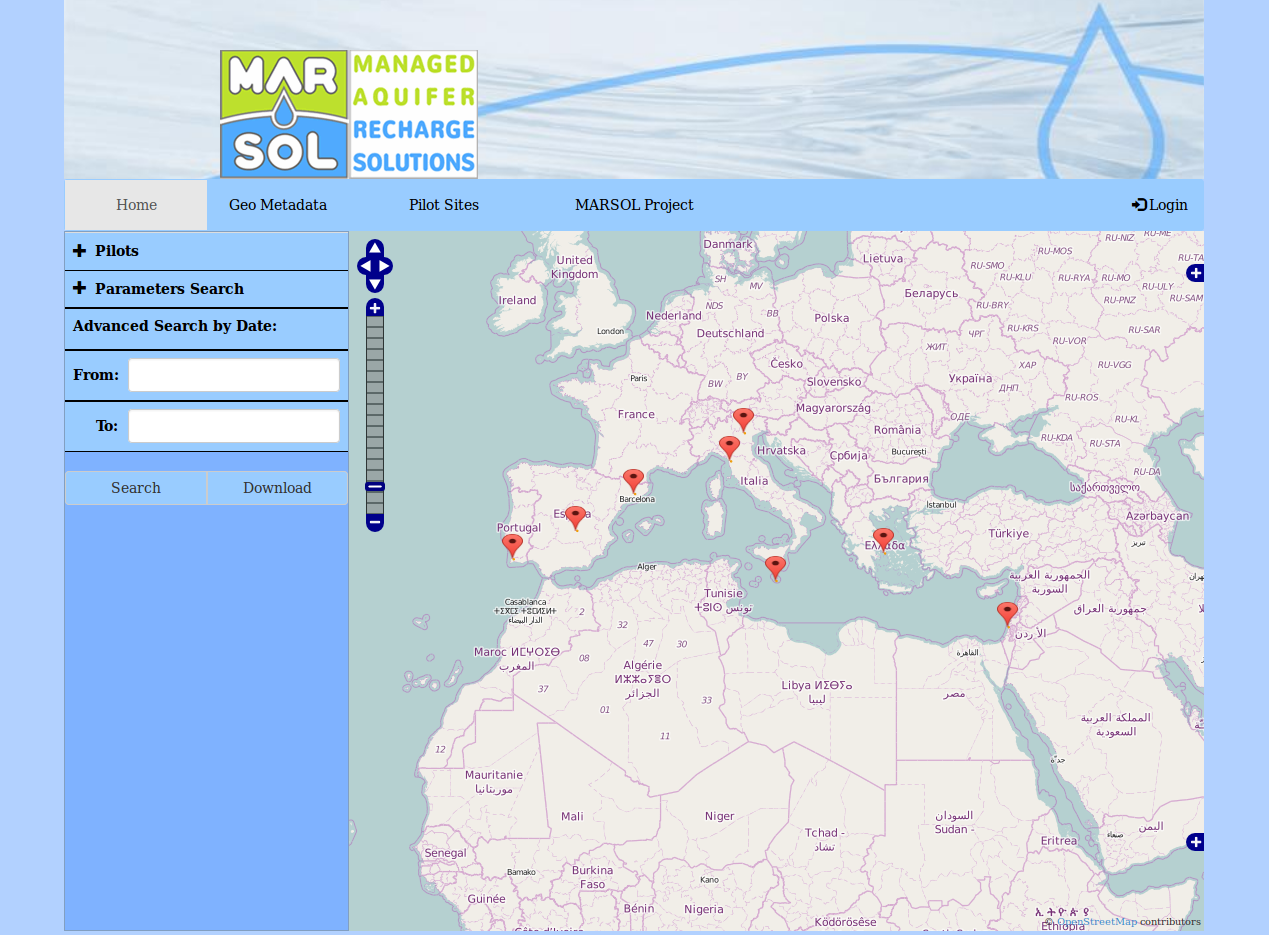1269x935 pixels.
Task: Select the red marker near Barcelona
Action: [633, 481]
